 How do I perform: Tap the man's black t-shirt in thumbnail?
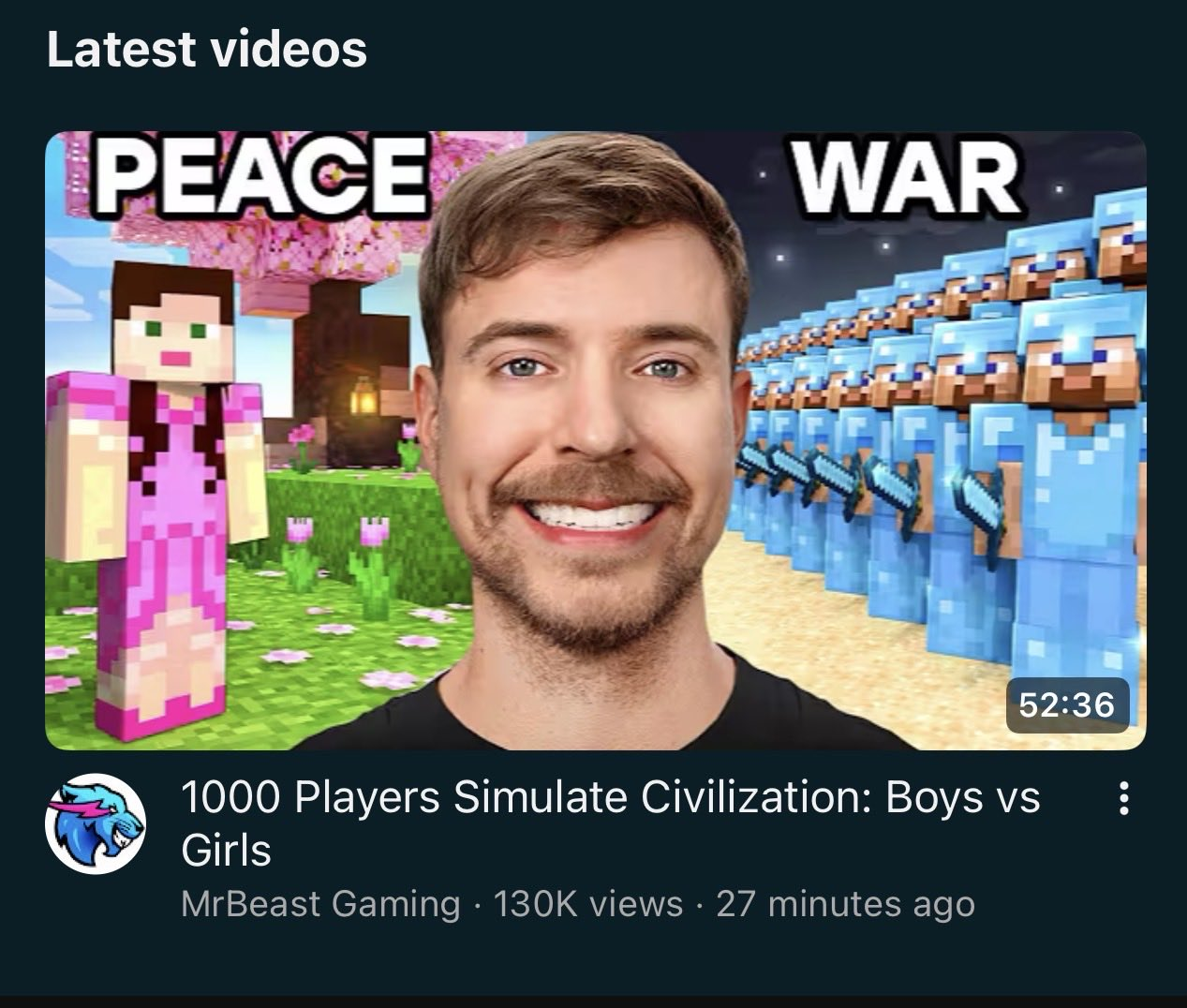(600, 712)
